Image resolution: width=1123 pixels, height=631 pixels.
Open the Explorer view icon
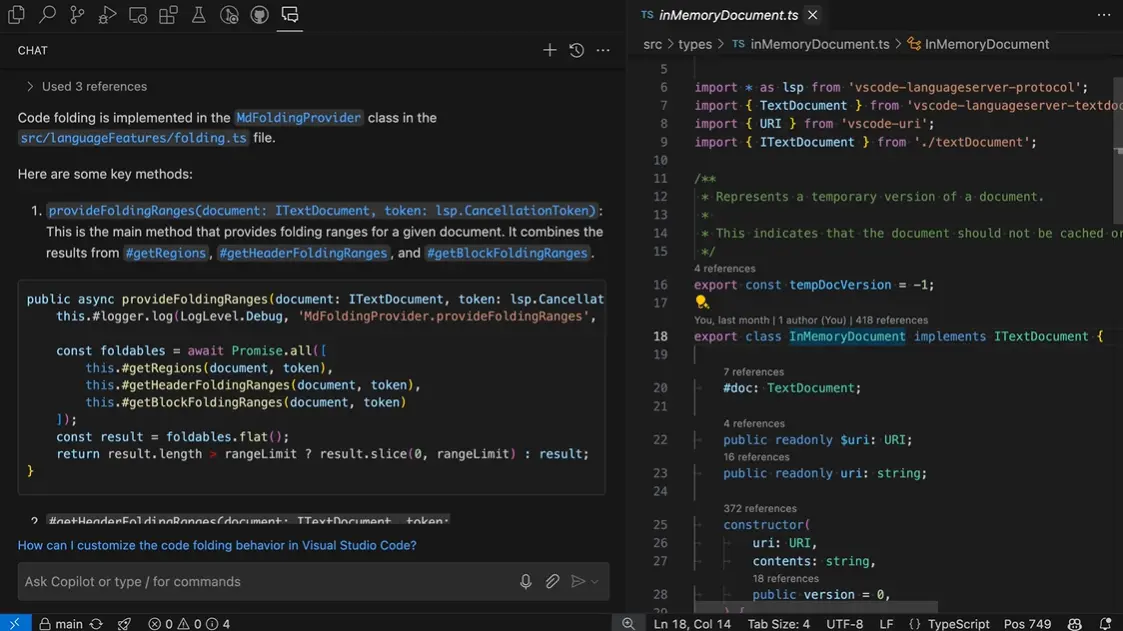(16, 14)
